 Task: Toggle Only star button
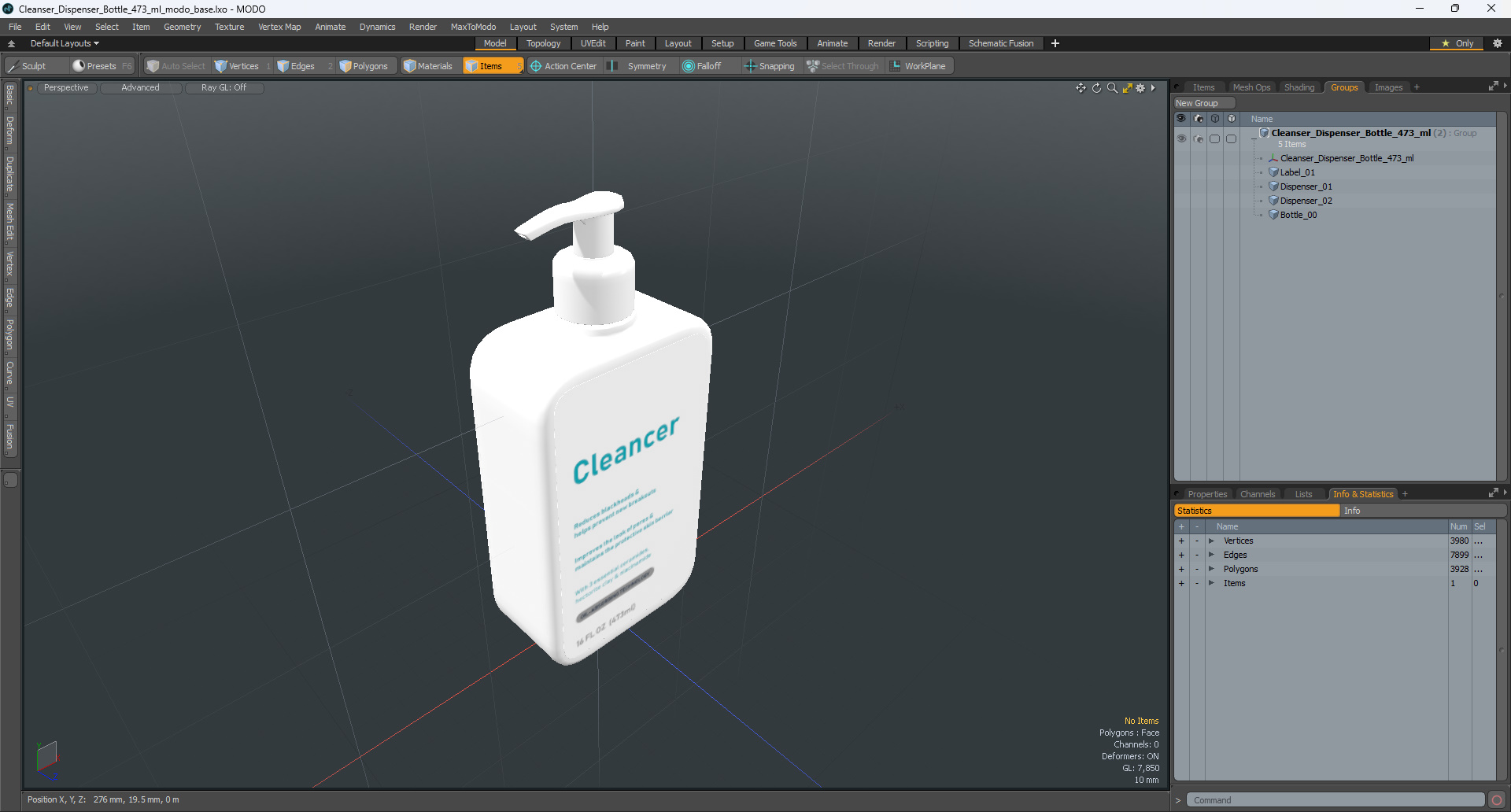1457,43
